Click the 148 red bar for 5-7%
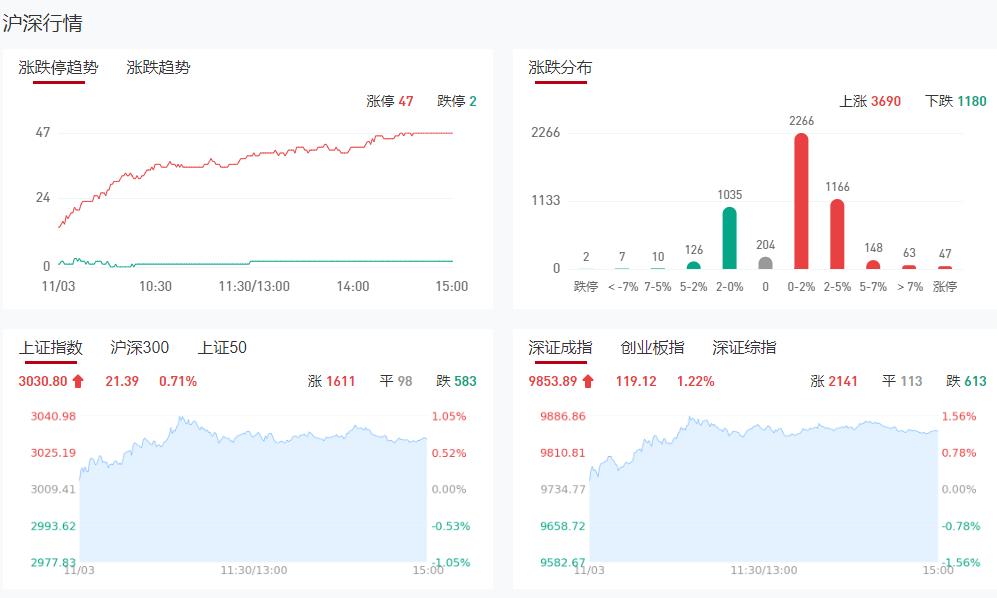The height and width of the screenshot is (598, 997). 874,265
